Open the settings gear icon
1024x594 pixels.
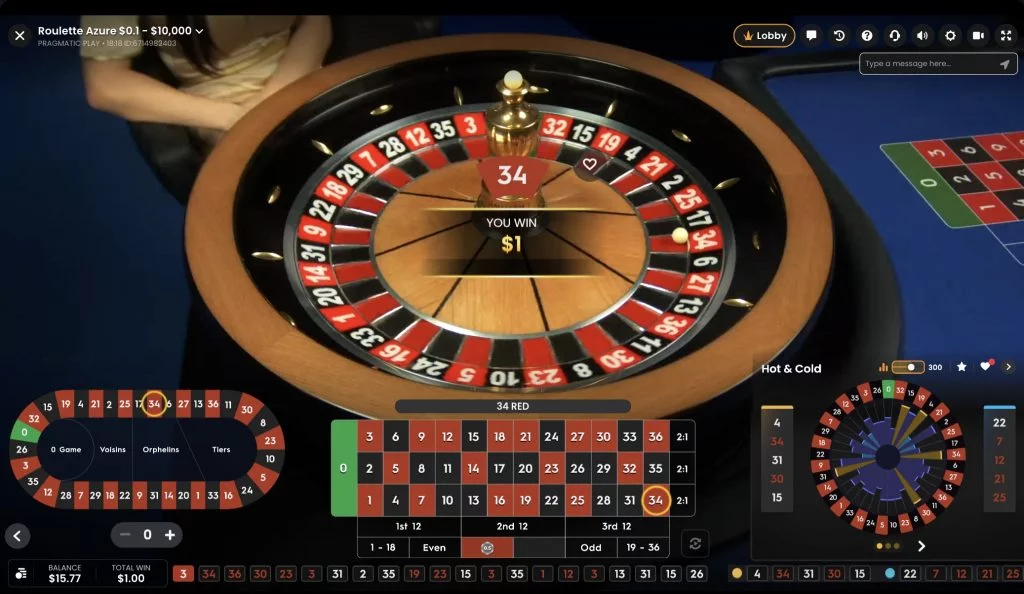(x=950, y=35)
